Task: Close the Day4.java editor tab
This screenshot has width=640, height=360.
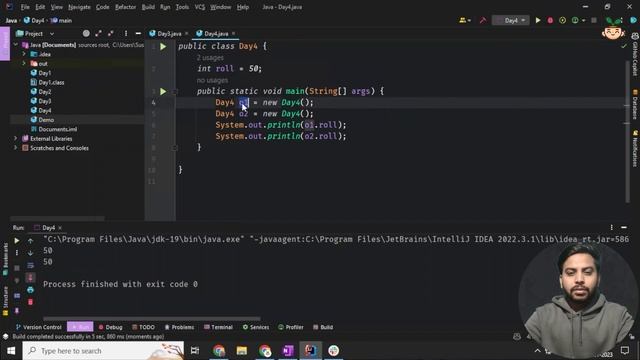Action: click(x=233, y=33)
